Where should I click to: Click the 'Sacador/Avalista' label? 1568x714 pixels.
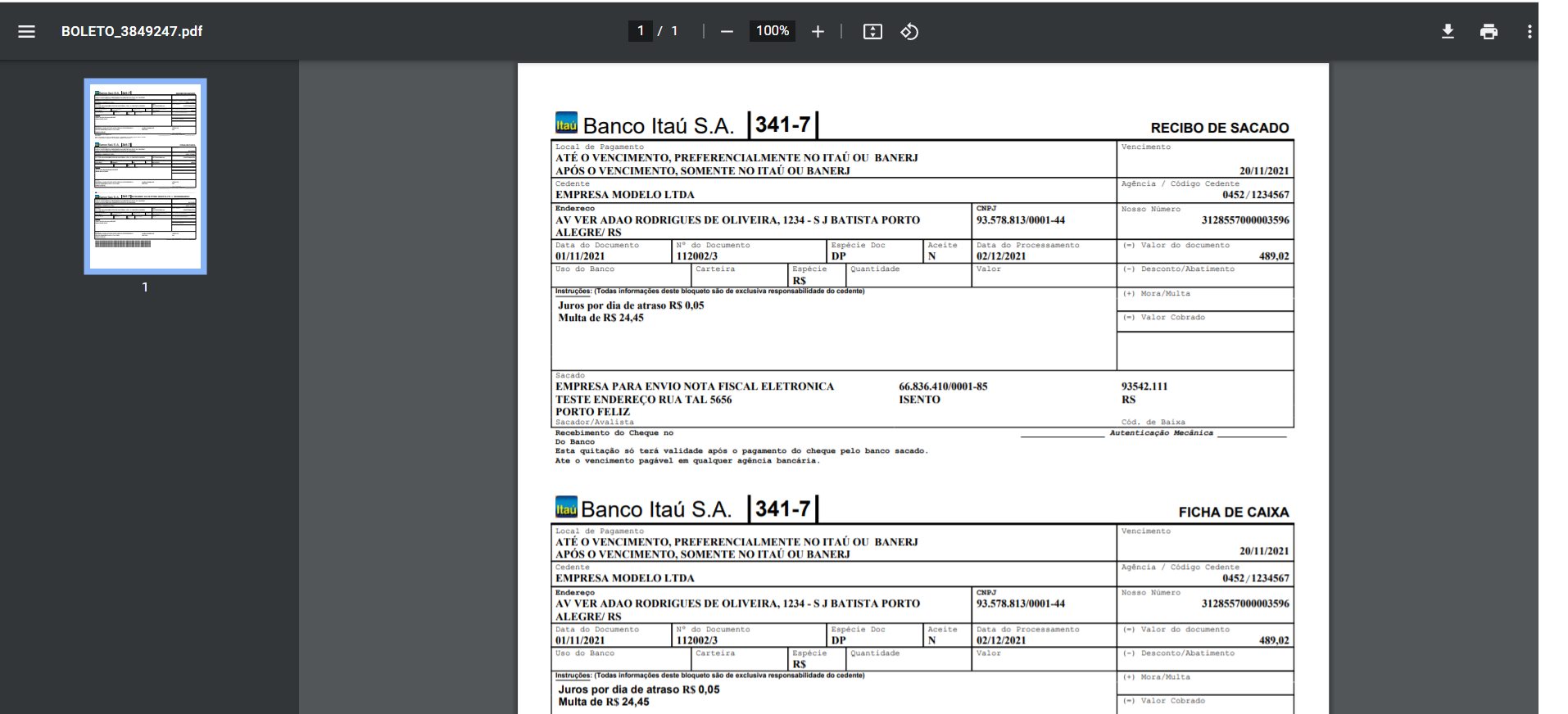(x=595, y=423)
